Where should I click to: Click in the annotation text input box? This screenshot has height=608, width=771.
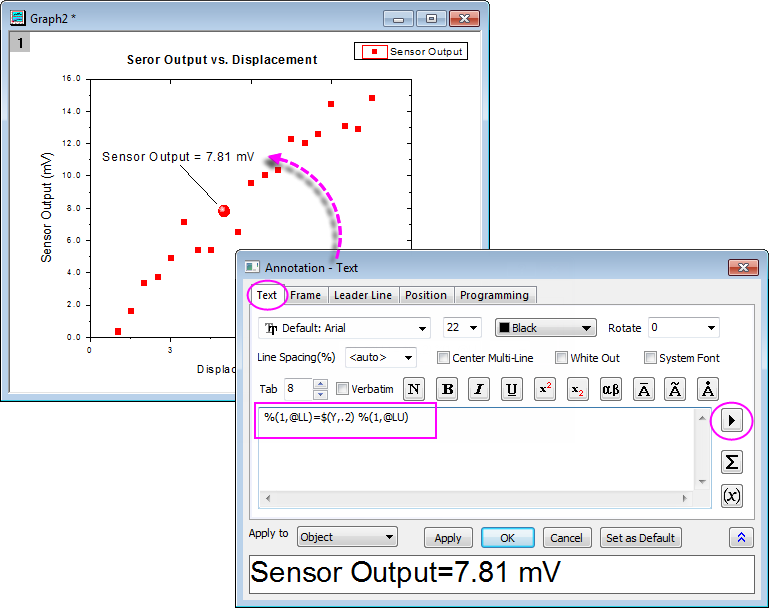click(x=480, y=460)
